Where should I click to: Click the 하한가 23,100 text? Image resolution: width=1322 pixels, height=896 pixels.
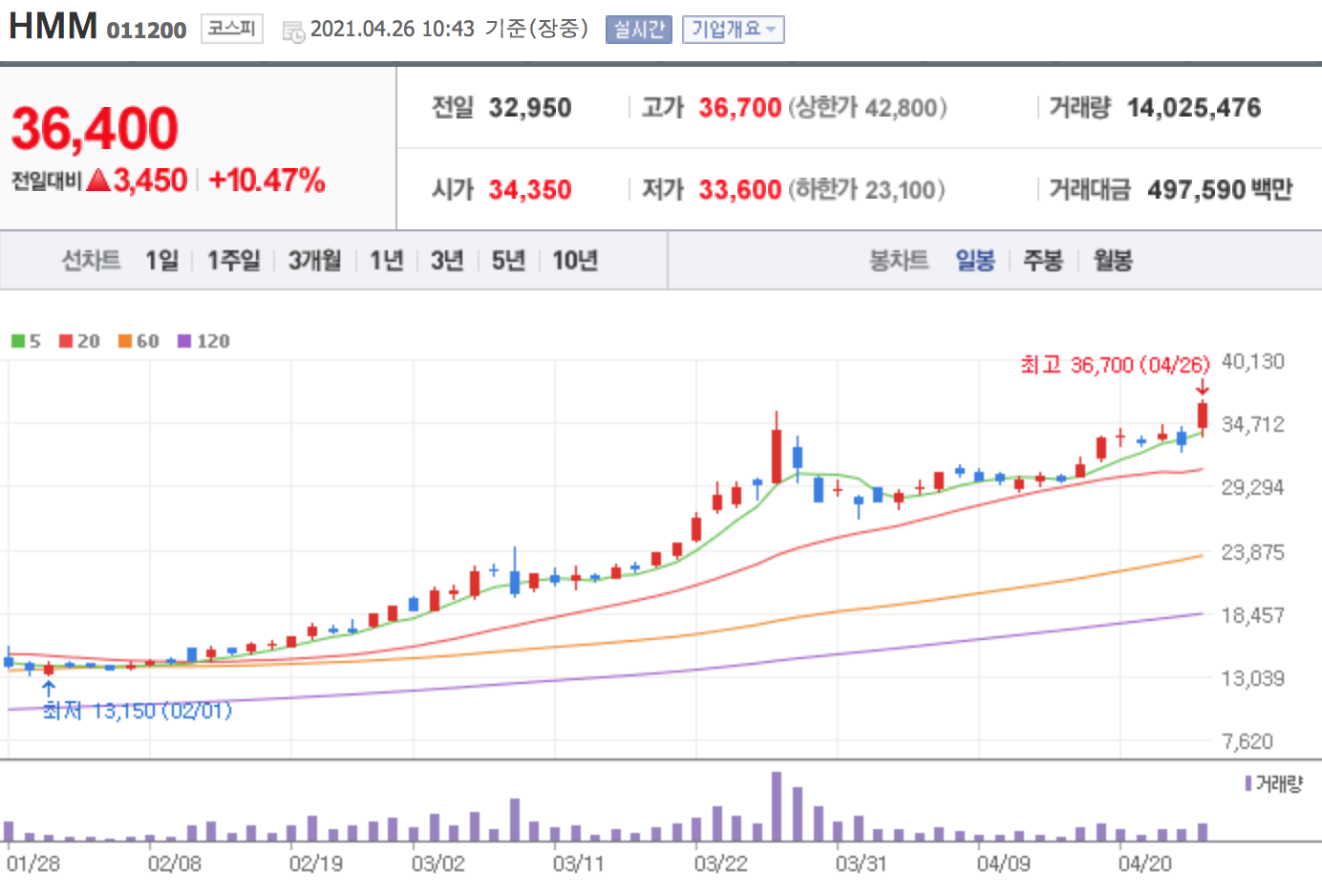click(866, 190)
